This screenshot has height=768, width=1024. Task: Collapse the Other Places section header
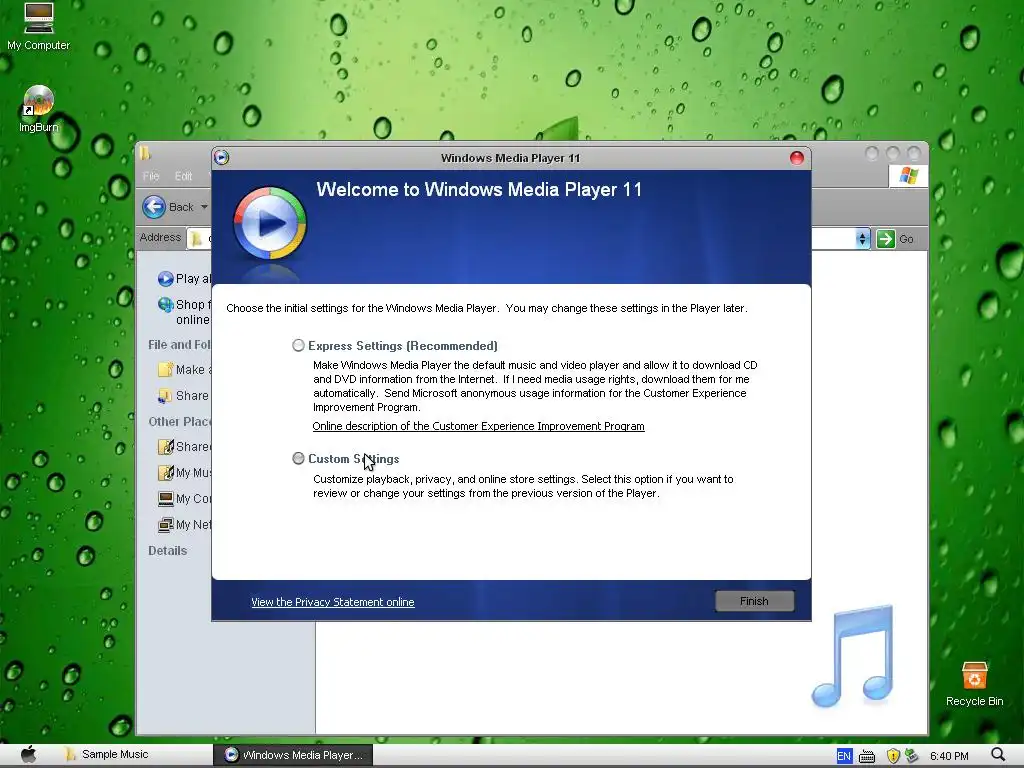pyautogui.click(x=180, y=422)
